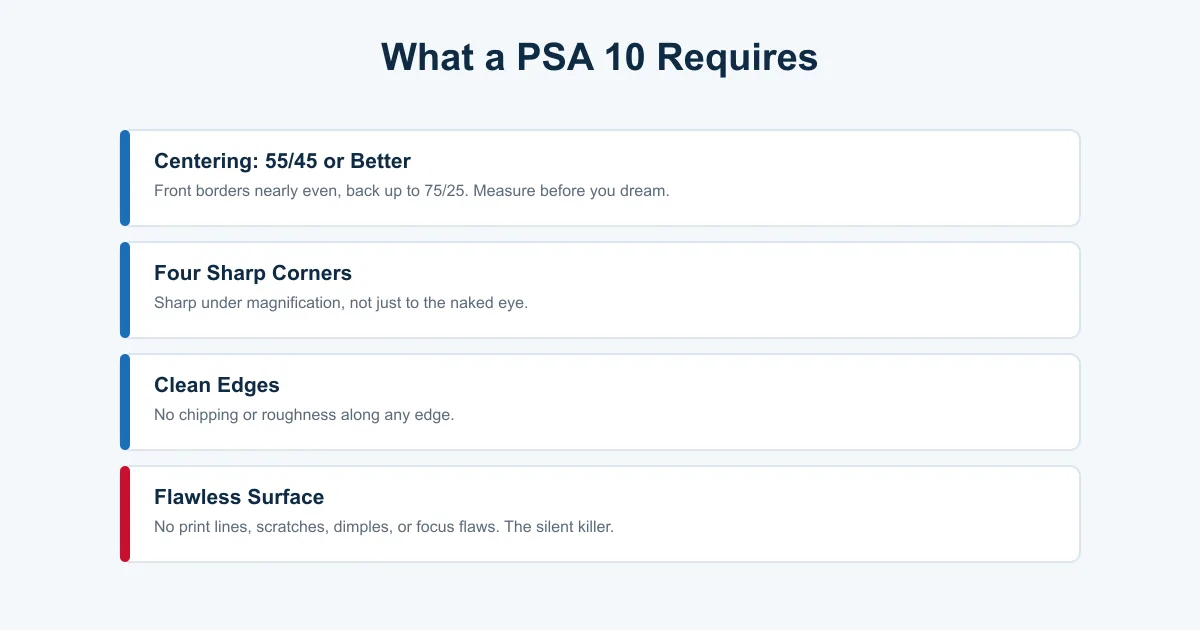Click the 'No print lines, scratches' description
Screen dimensions: 1200x630
384,526
